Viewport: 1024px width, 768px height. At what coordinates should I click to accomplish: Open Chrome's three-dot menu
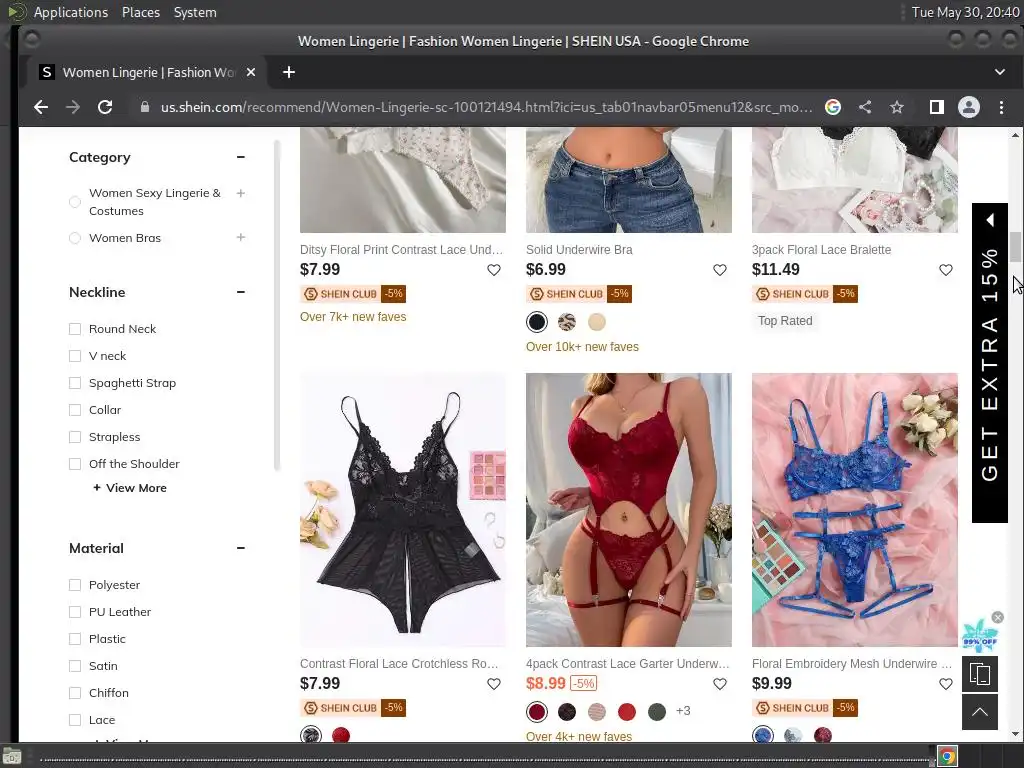click(1001, 107)
